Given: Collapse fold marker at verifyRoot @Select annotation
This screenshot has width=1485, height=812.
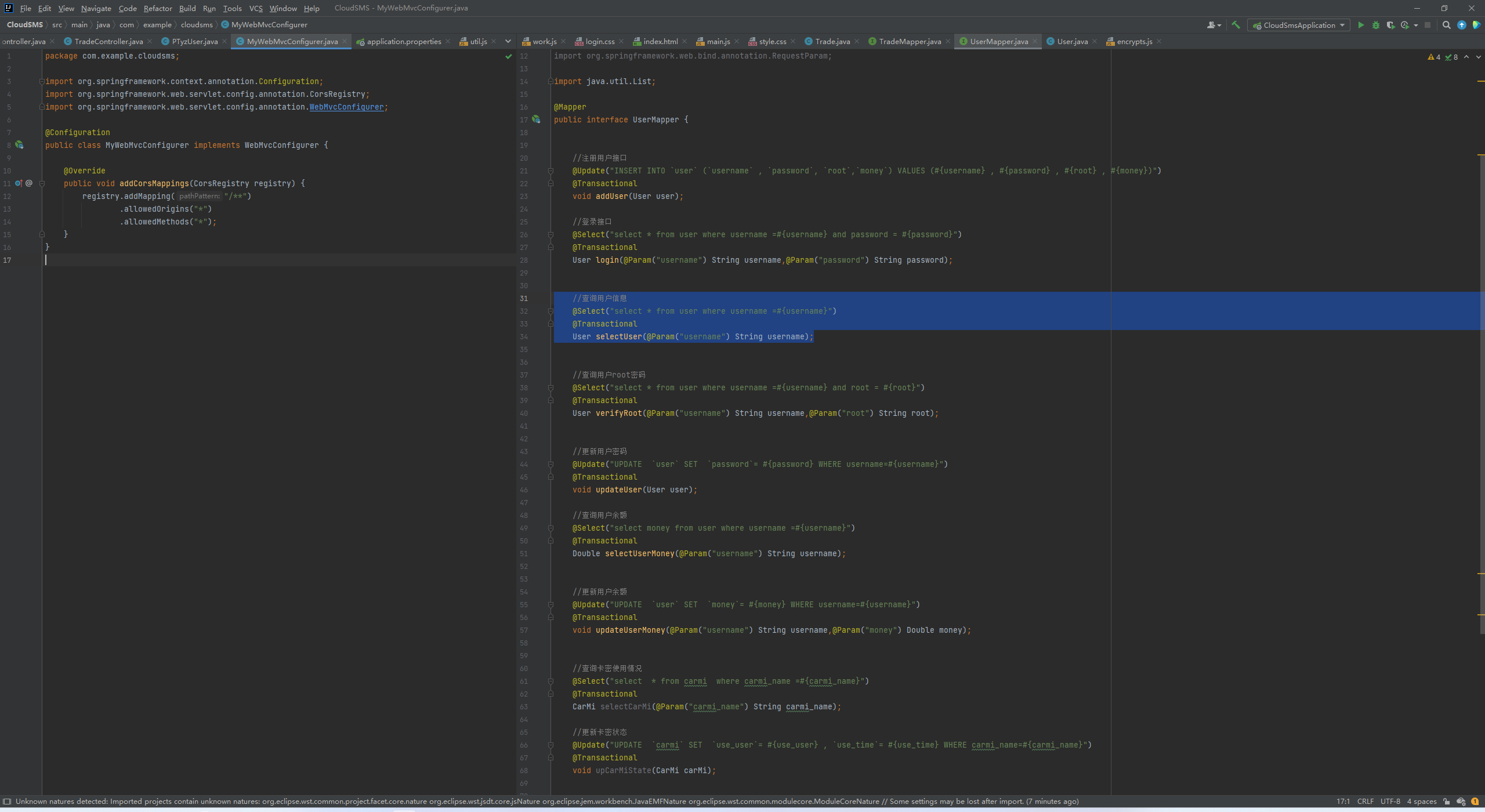Looking at the screenshot, I should coord(550,387).
